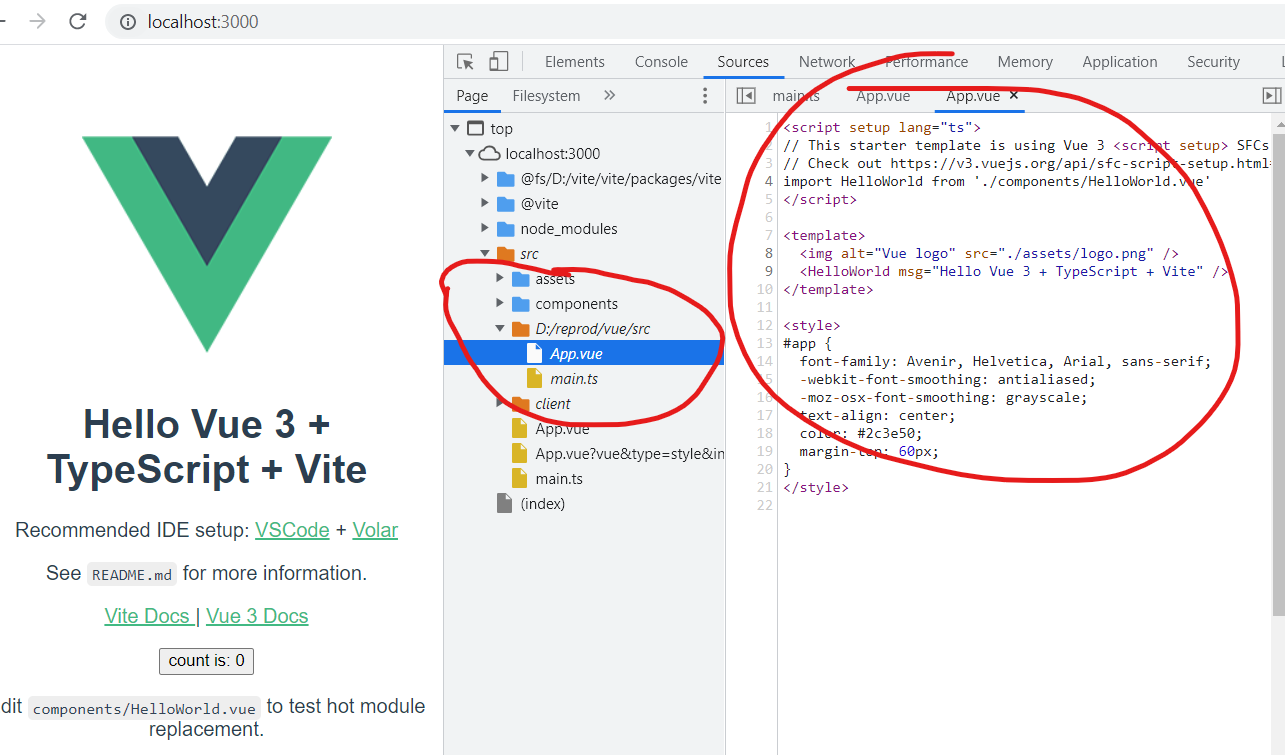The width and height of the screenshot is (1285, 755).
Task: Switch to the Console tab
Action: [x=661, y=62]
